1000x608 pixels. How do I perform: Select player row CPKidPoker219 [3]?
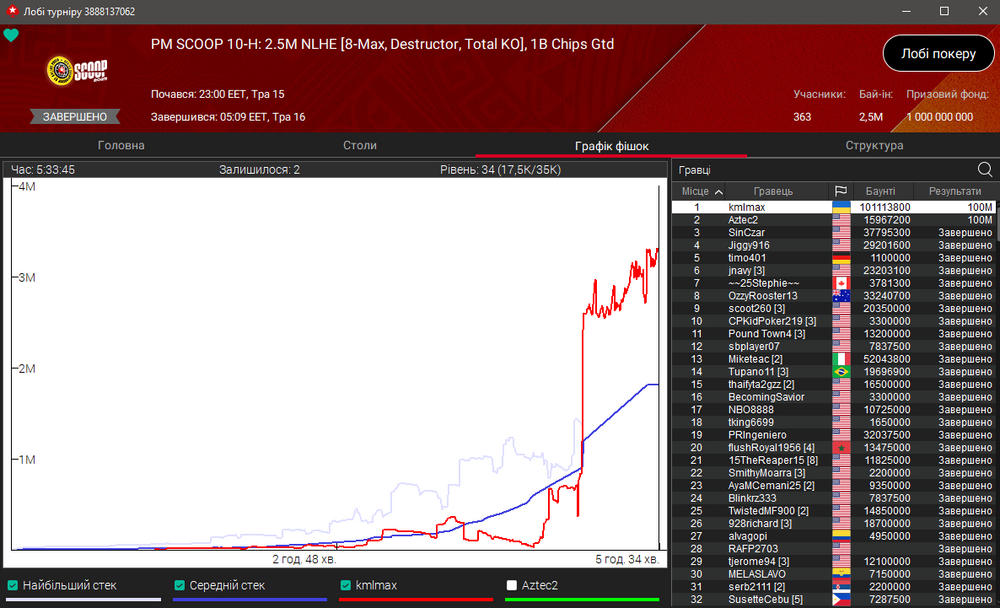click(x=834, y=321)
